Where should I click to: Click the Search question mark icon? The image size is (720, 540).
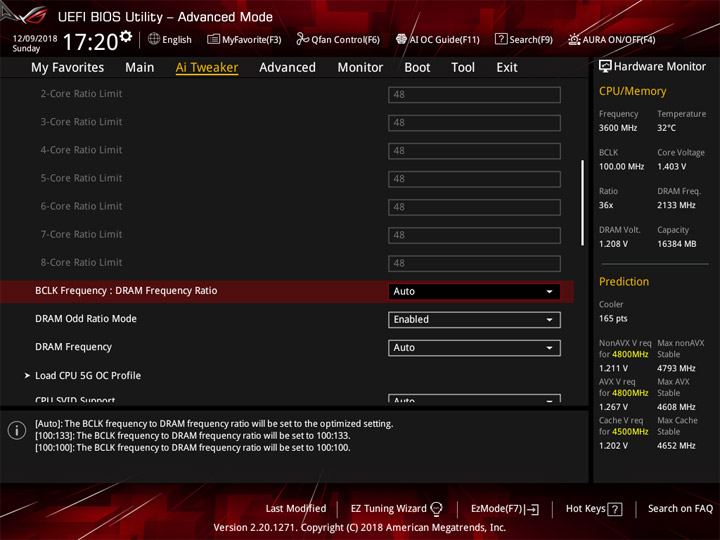tap(501, 39)
